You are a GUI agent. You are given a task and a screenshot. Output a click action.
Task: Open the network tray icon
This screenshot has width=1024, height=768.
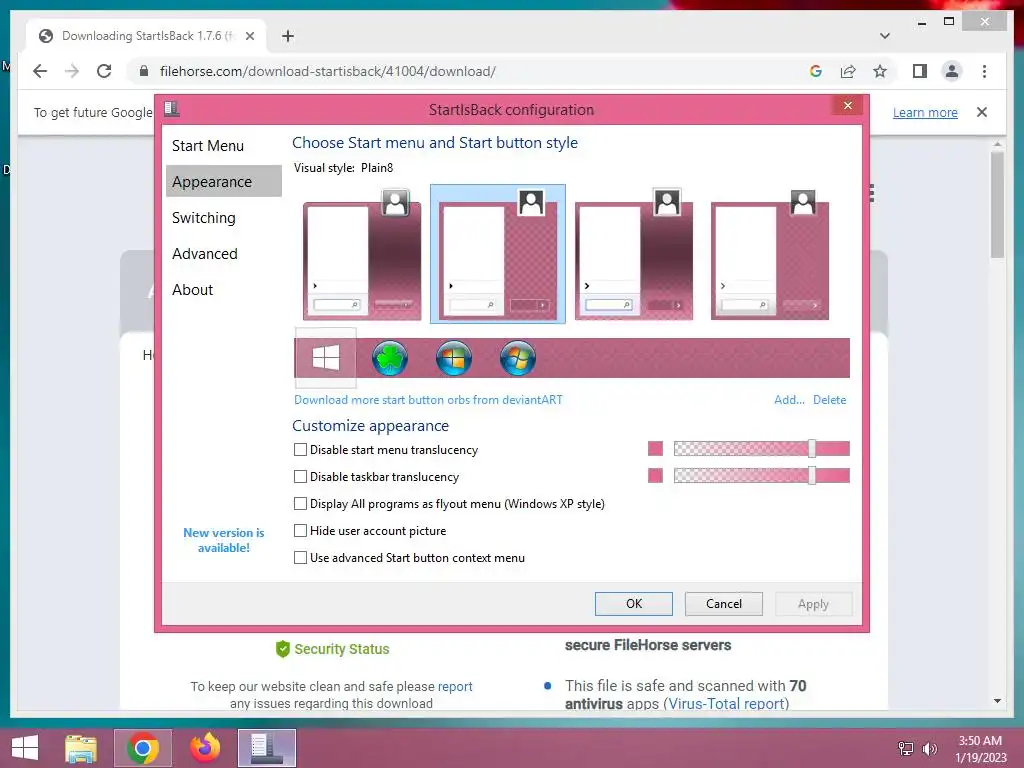[906, 748]
